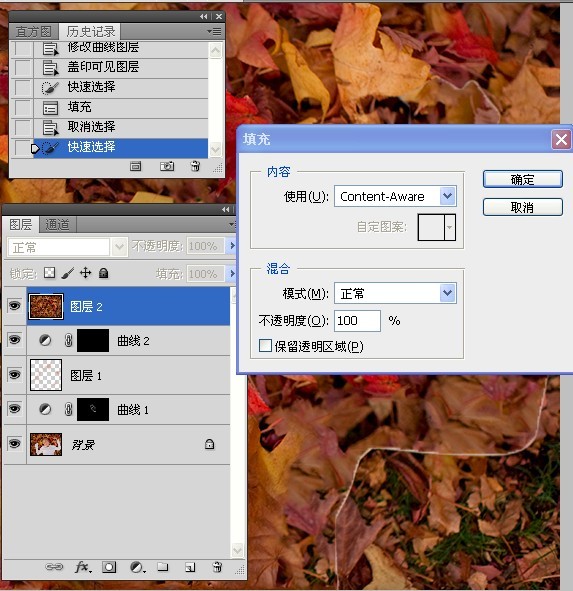Switch to 直方图 tab
573x591 pixels.
(x=34, y=32)
